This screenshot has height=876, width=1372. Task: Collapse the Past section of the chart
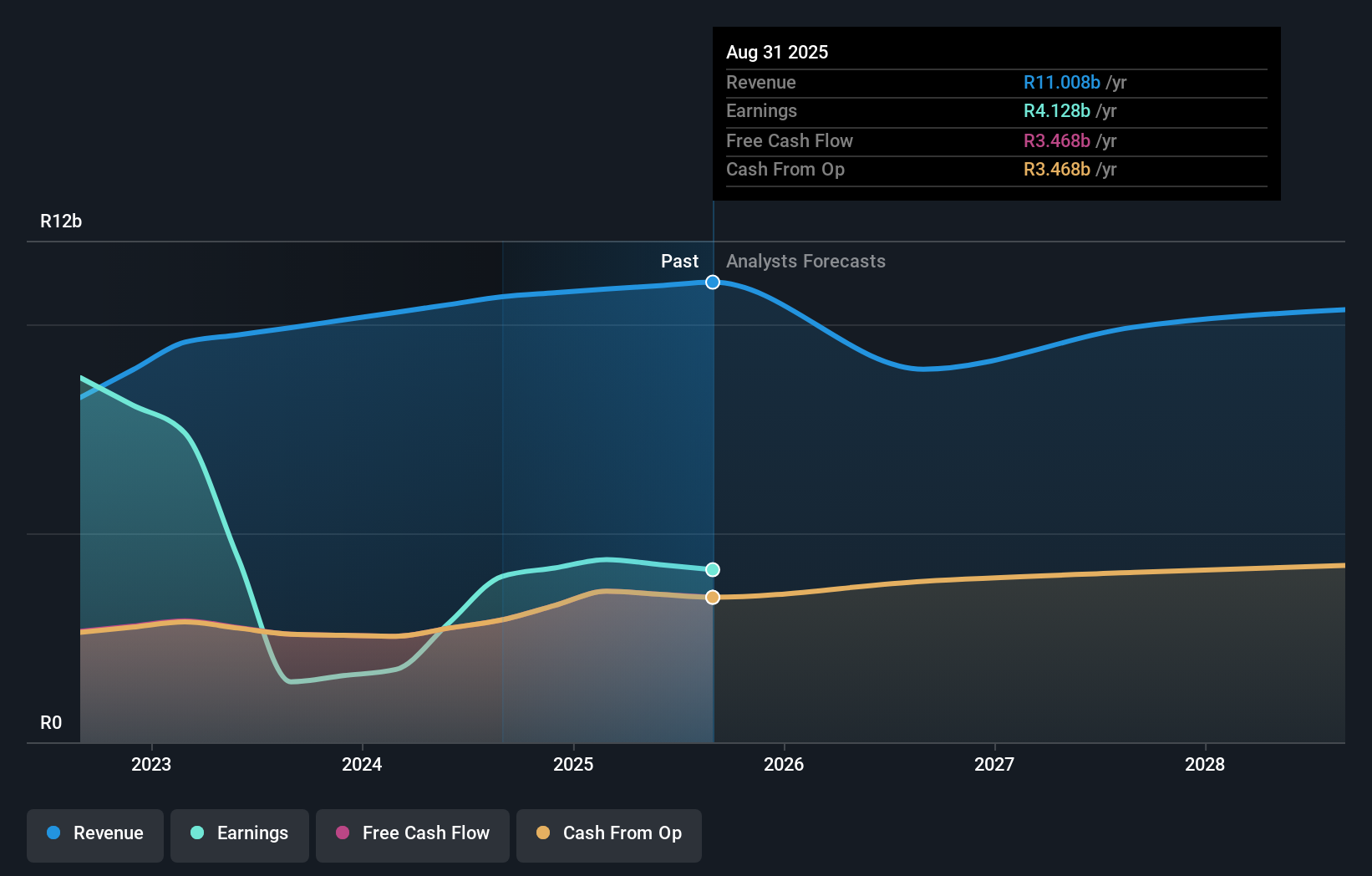point(679,261)
